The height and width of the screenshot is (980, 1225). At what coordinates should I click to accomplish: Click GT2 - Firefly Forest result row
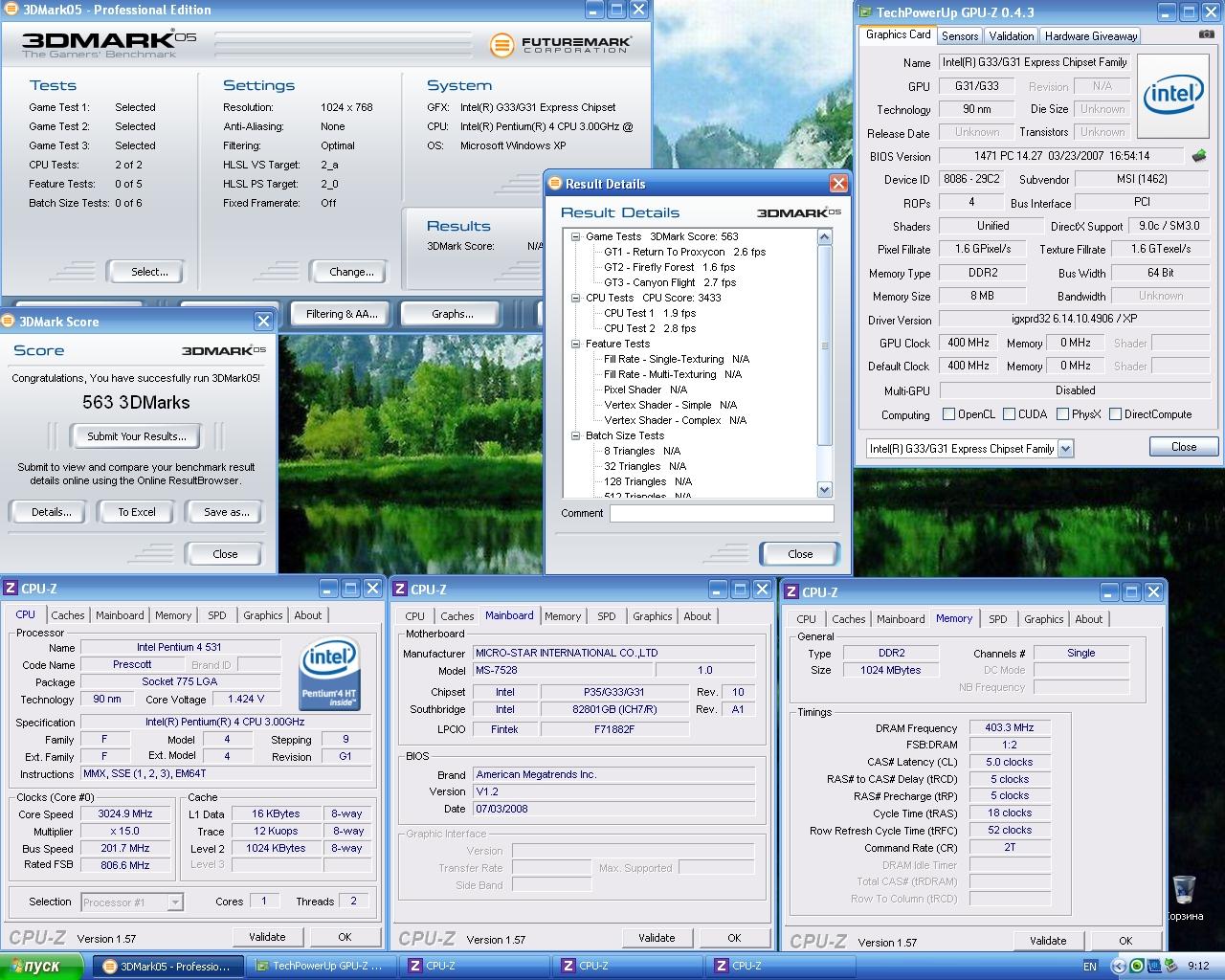pos(669,267)
